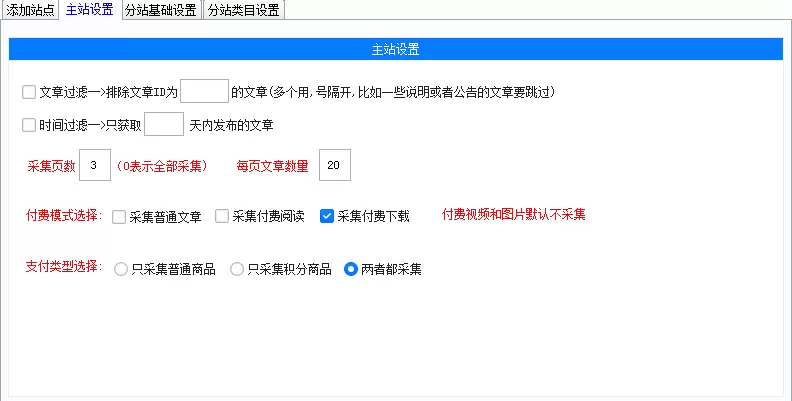Enable the 时间过滤 checkbox
Viewport: 792px width, 401px height.
pyautogui.click(x=29, y=125)
